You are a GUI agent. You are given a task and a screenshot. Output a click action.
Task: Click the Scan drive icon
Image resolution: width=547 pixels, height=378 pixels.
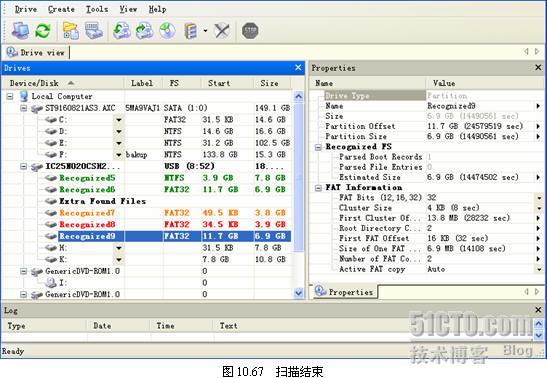[93, 31]
